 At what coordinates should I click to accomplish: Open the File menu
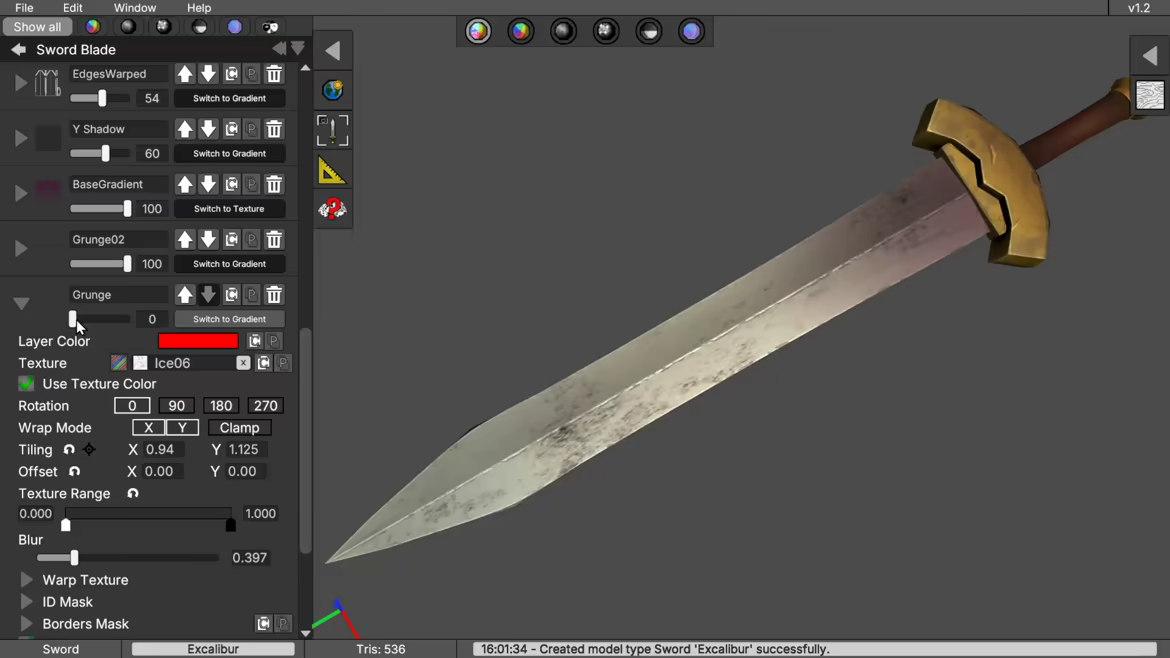[x=24, y=7]
